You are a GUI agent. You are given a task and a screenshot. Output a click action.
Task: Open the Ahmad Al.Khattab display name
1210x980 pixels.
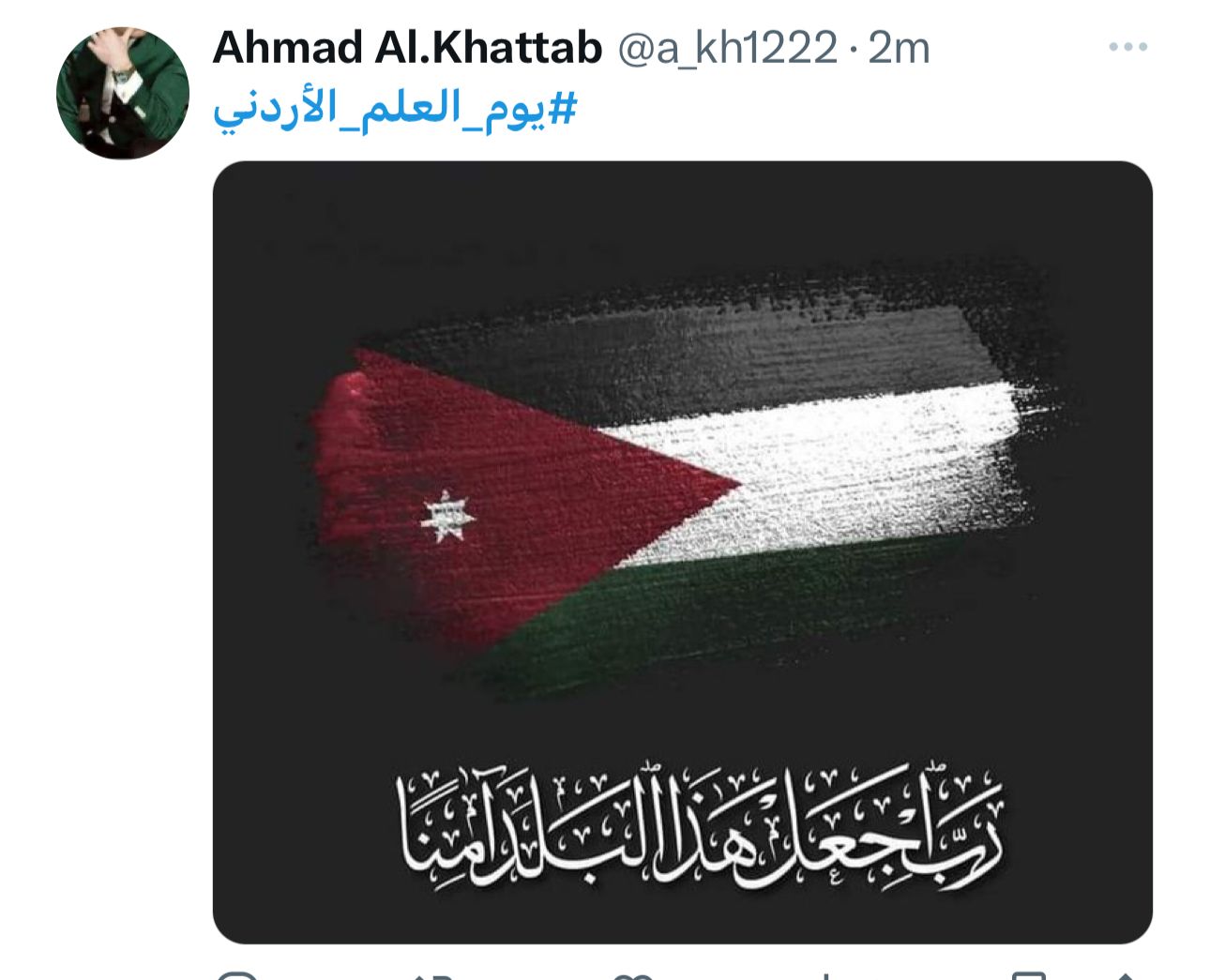click(x=407, y=47)
